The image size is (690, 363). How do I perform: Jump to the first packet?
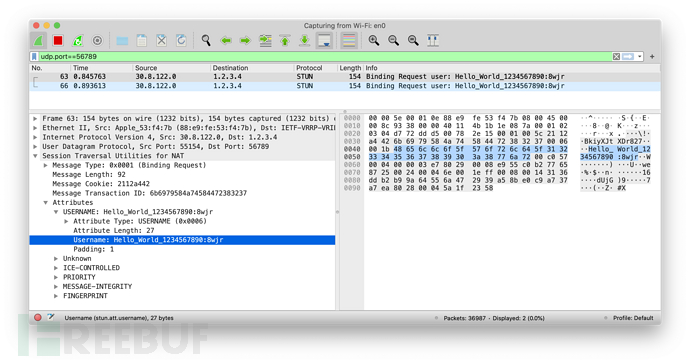(x=285, y=41)
